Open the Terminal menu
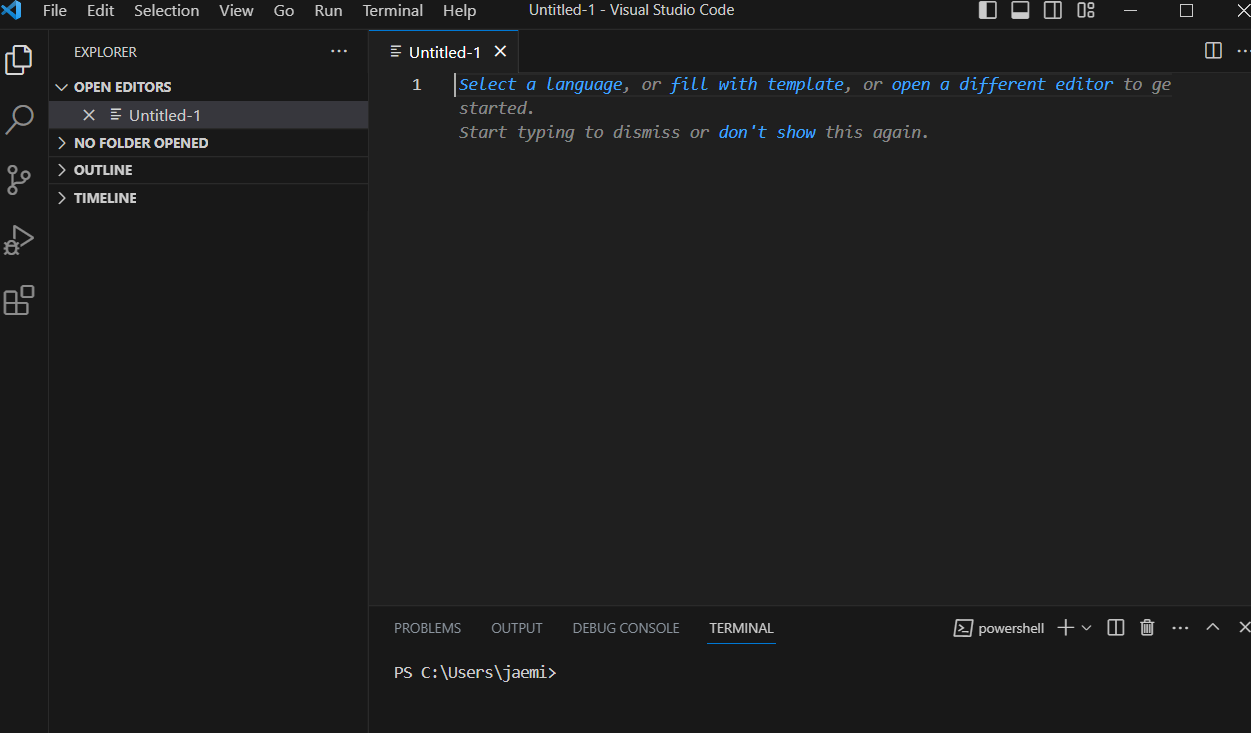This screenshot has width=1251, height=733. [x=393, y=11]
